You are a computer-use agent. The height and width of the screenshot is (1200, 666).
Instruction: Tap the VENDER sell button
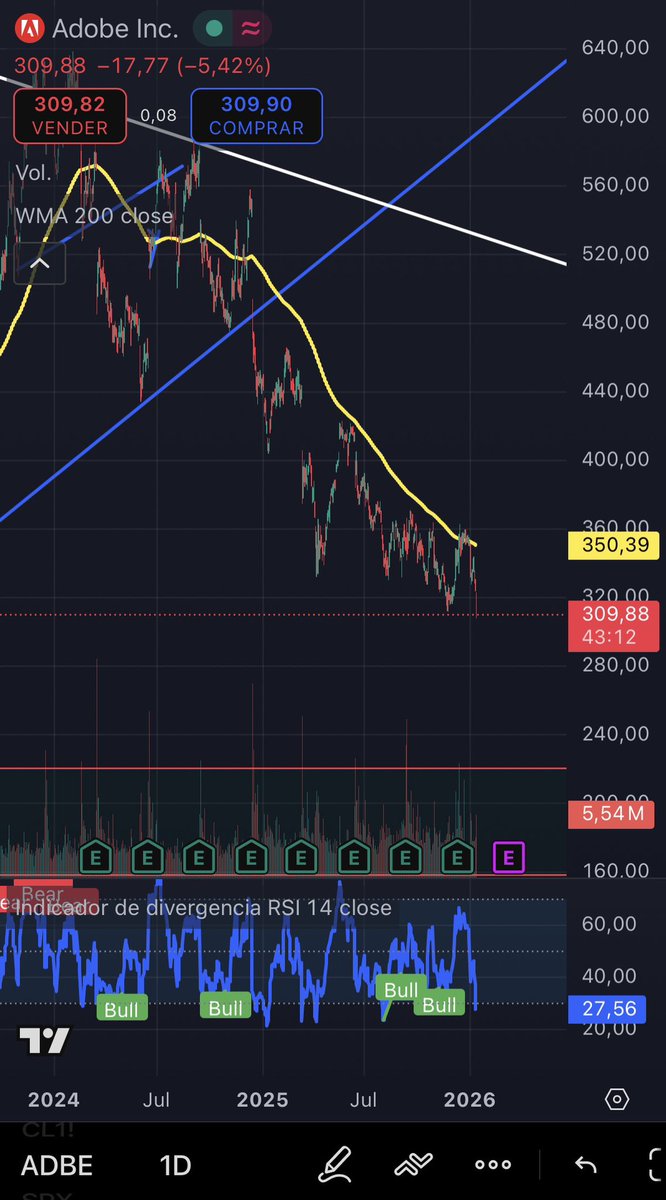(x=70, y=116)
